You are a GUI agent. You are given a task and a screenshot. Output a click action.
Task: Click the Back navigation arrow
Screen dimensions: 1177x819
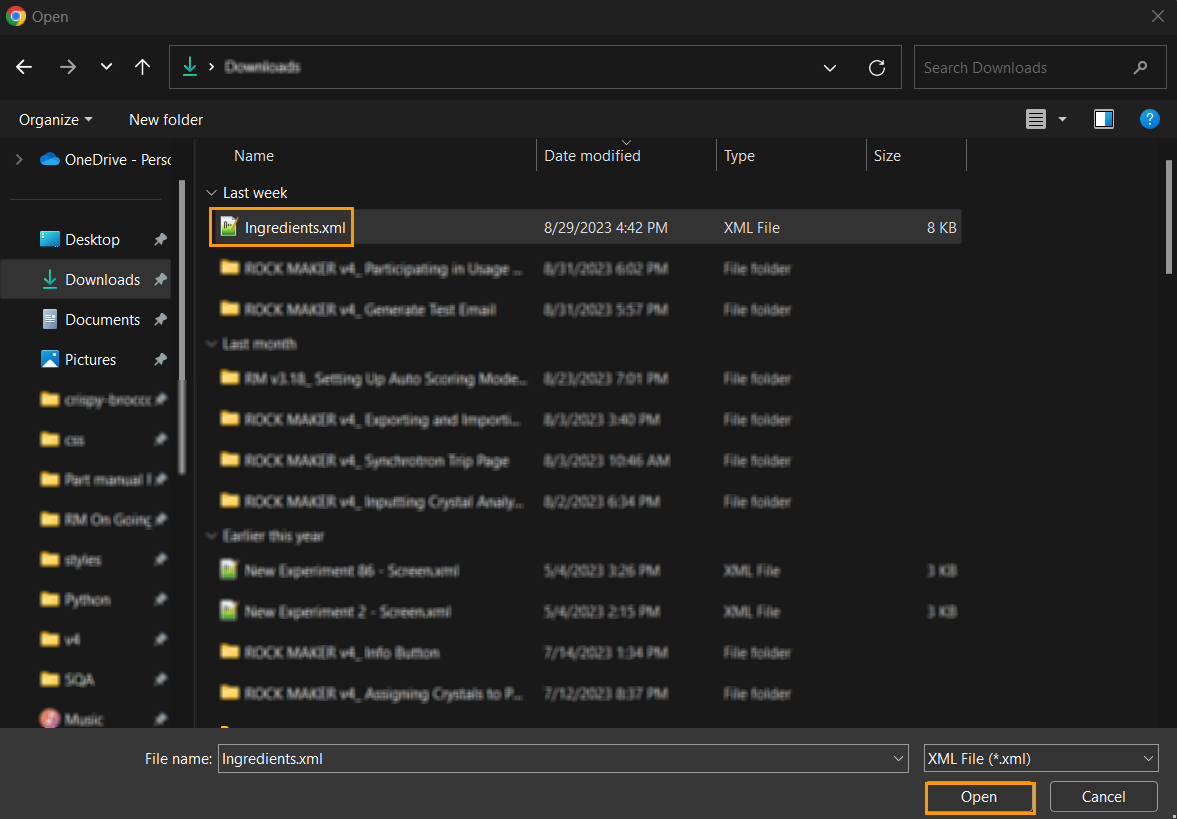click(24, 67)
